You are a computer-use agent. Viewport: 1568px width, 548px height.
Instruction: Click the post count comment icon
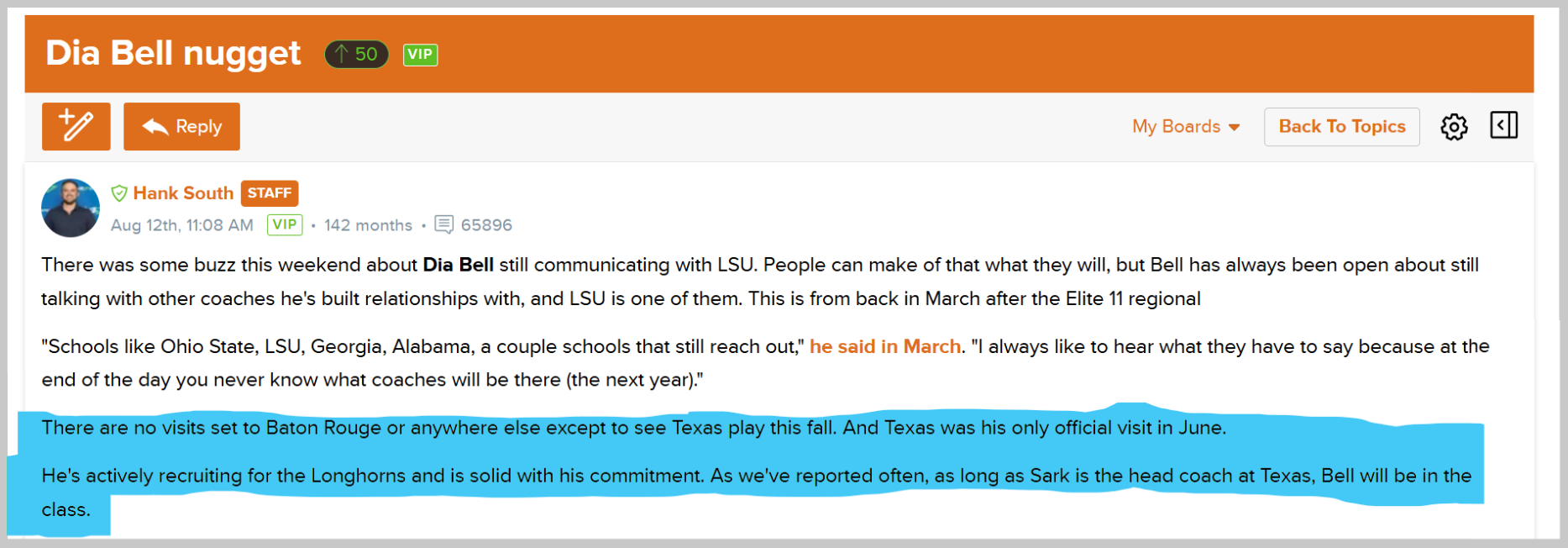click(443, 224)
